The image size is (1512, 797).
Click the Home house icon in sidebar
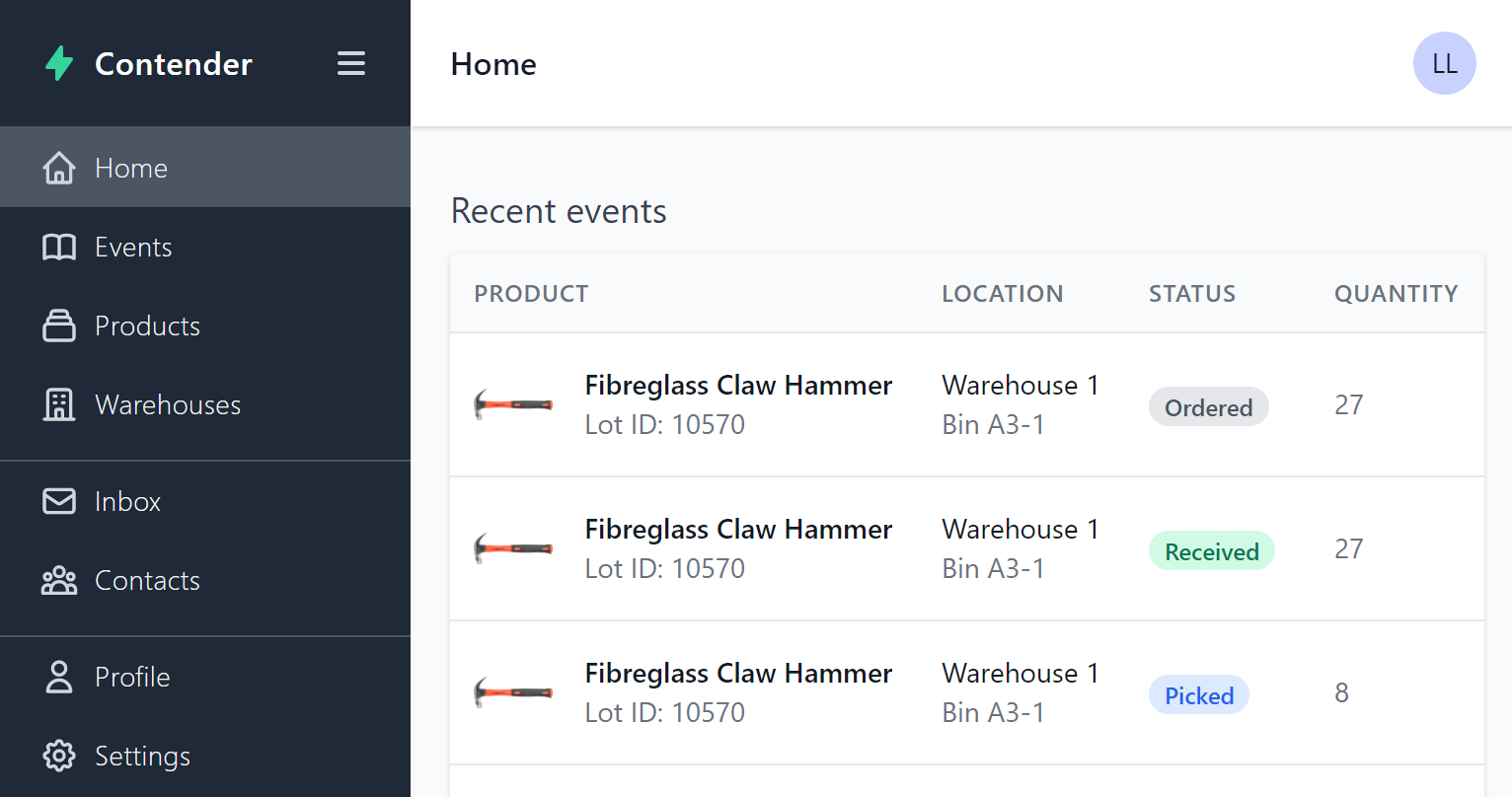point(59,167)
